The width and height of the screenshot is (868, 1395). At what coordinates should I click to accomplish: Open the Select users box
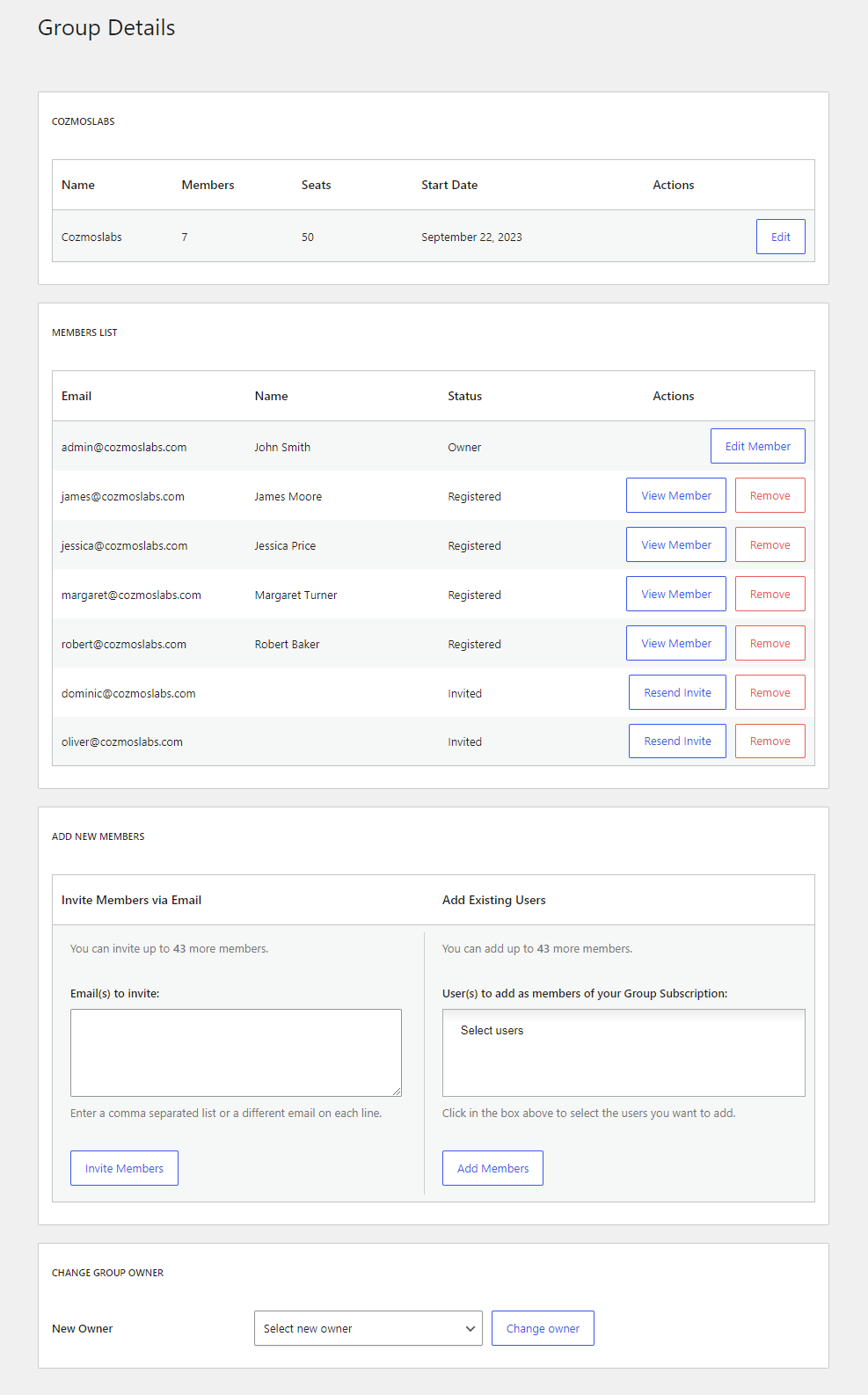[x=624, y=1052]
